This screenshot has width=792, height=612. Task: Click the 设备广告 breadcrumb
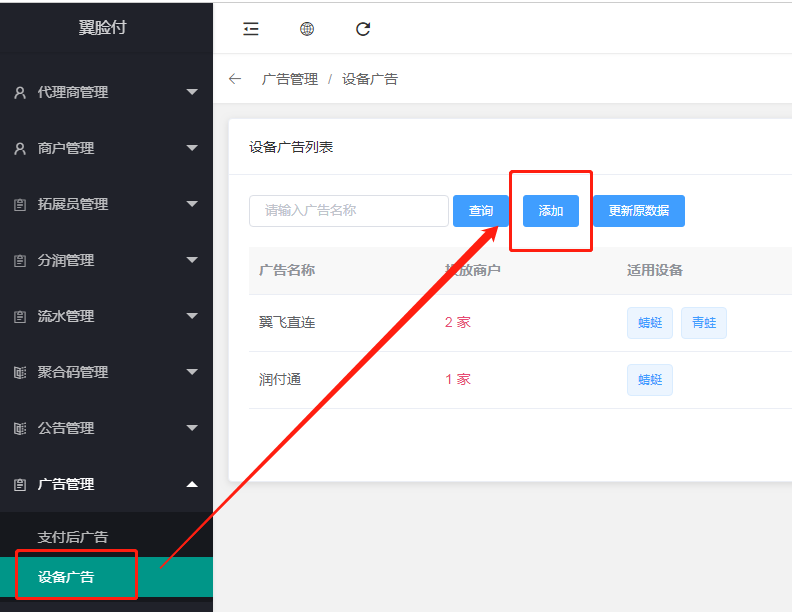click(370, 79)
